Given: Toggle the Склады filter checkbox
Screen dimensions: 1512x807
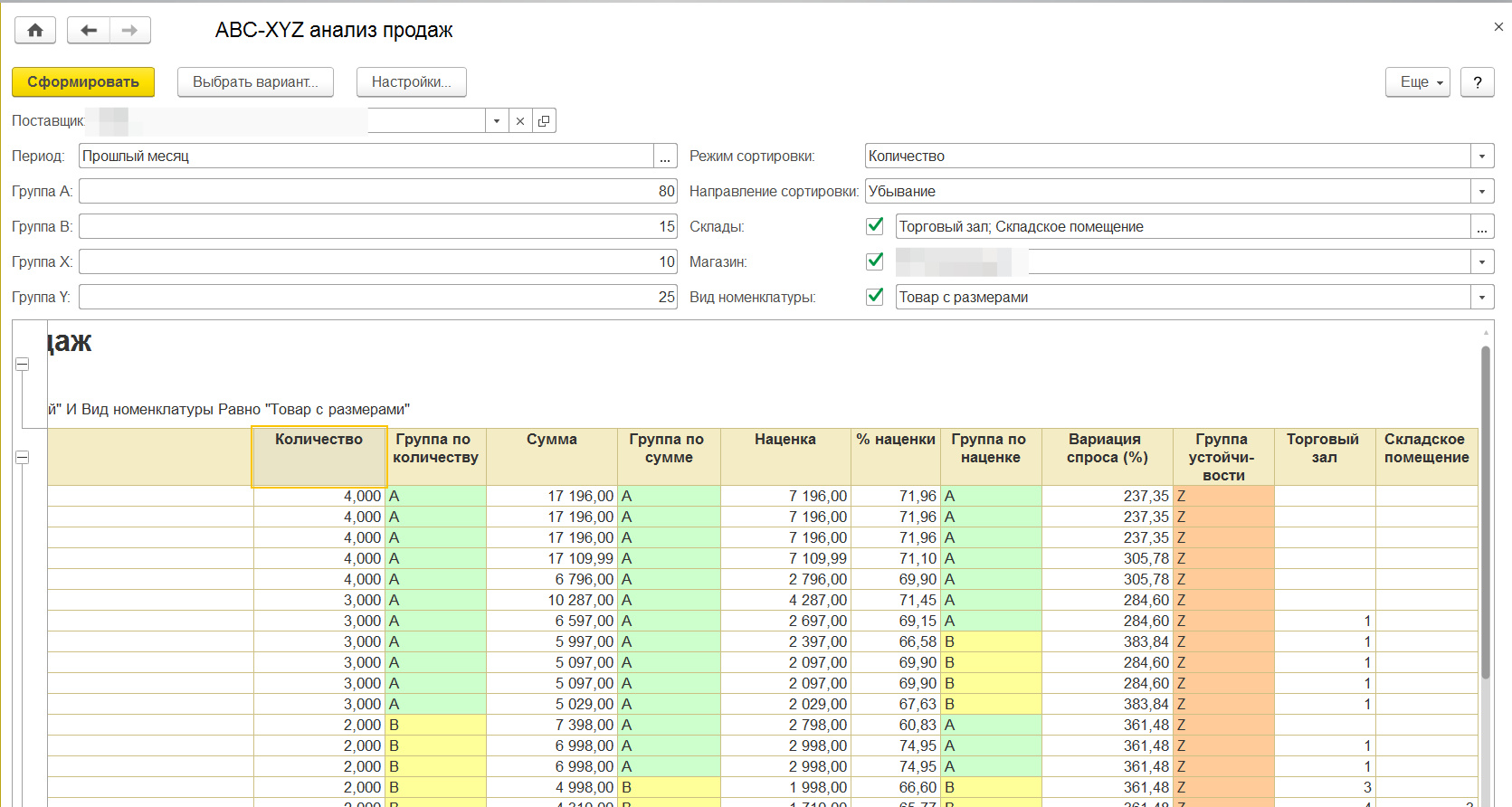Looking at the screenshot, I should (x=875, y=226).
